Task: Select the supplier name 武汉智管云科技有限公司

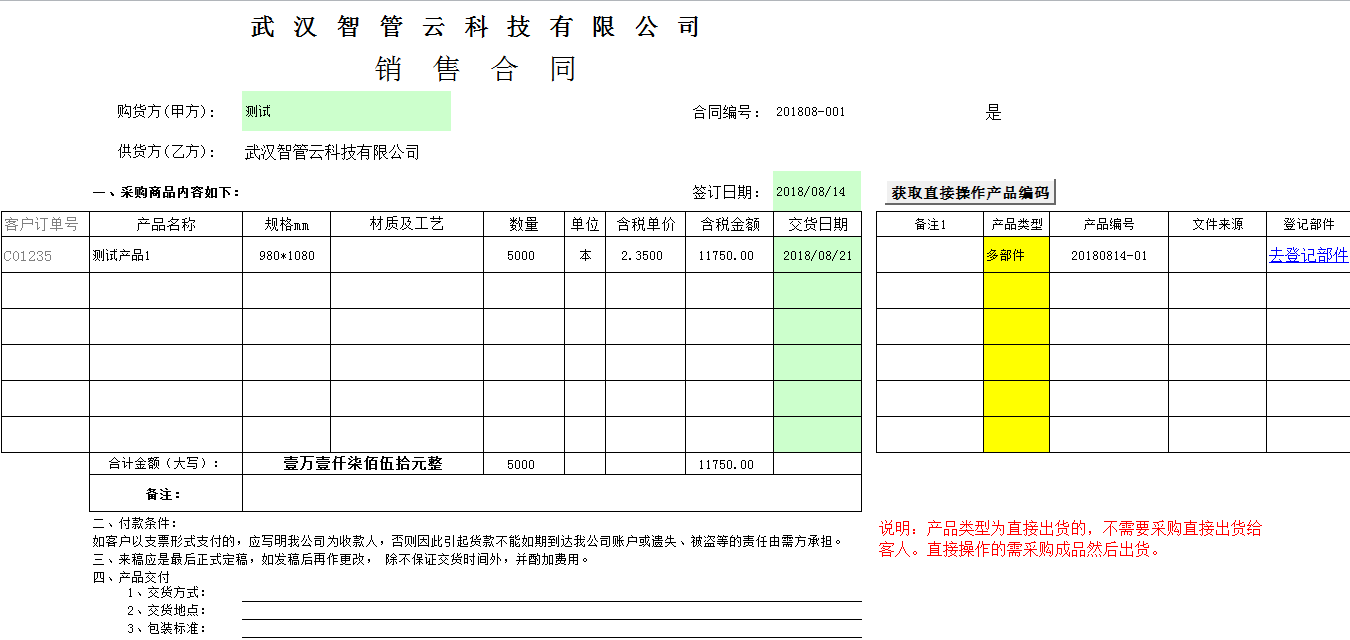Action: [332, 152]
